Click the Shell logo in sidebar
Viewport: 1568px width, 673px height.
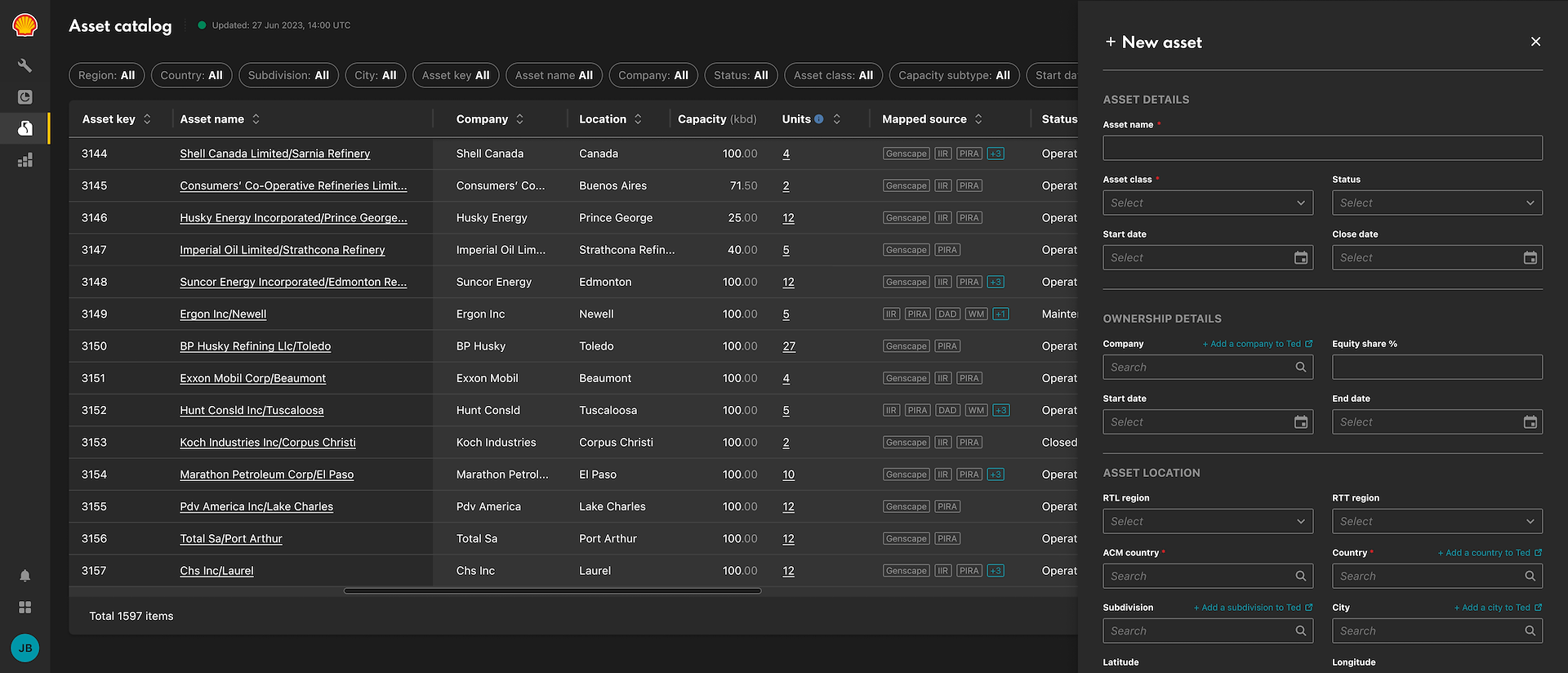tap(25, 25)
